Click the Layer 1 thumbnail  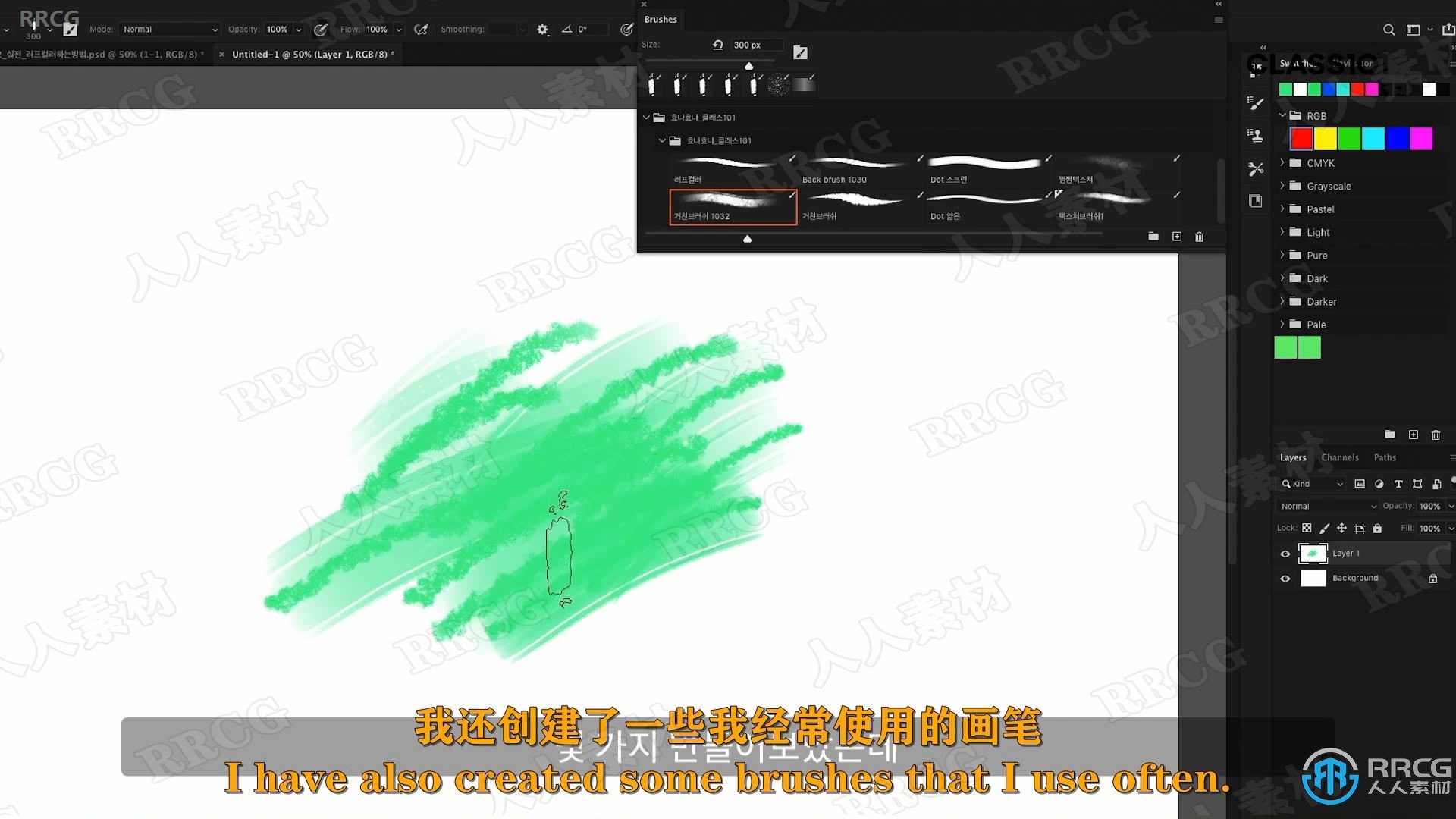(1312, 553)
